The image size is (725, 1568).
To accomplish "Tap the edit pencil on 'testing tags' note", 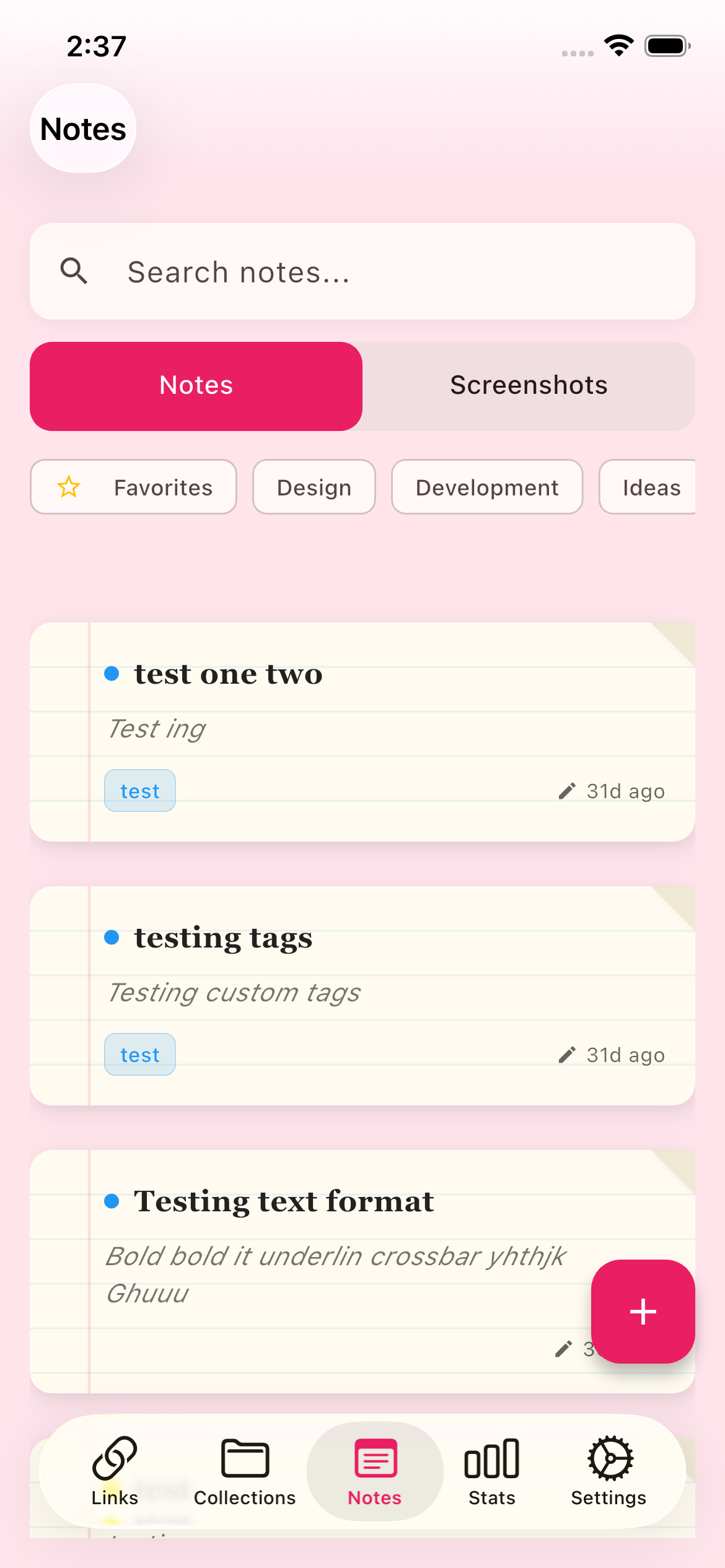I will 567,1055.
